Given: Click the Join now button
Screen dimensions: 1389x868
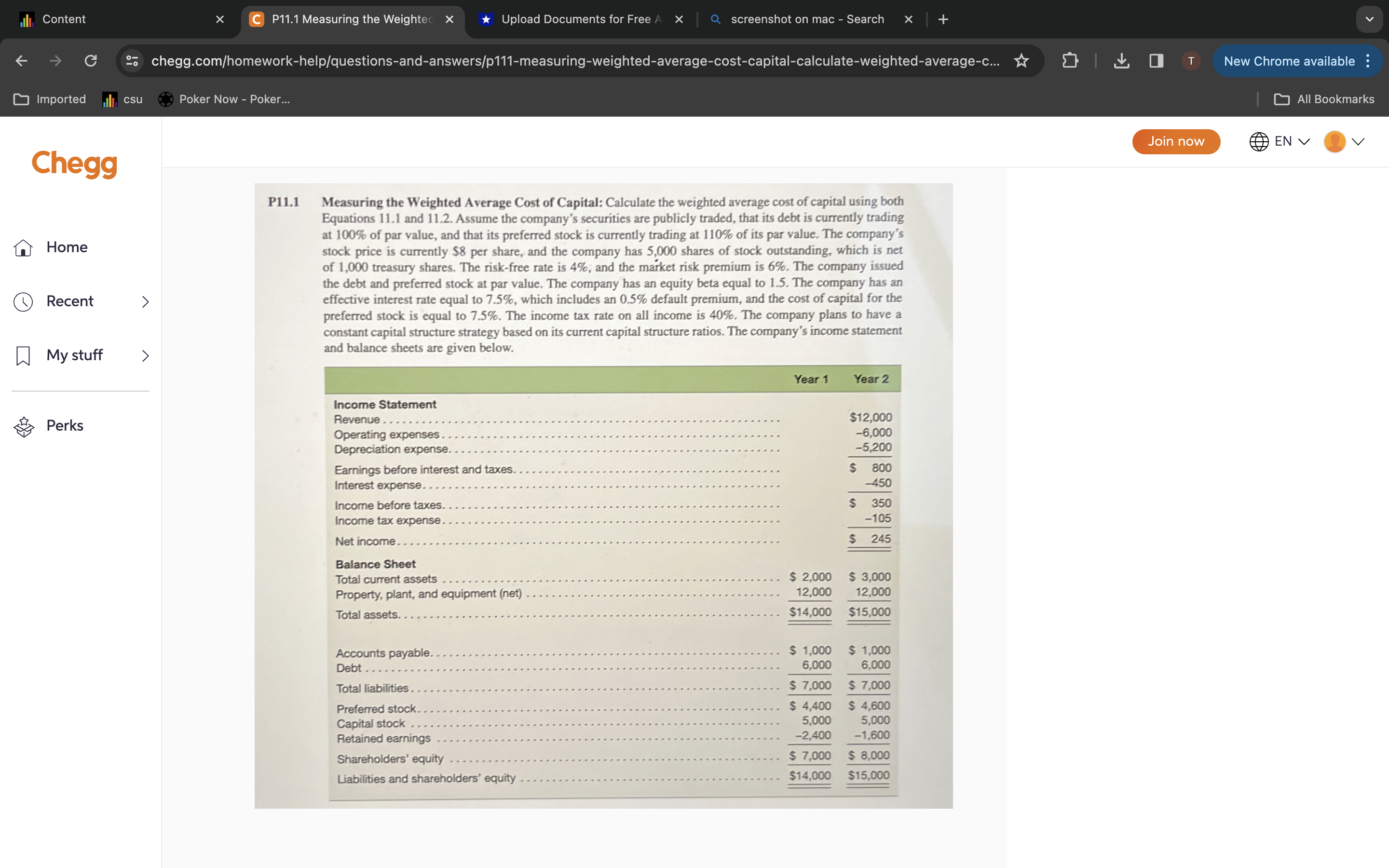Looking at the screenshot, I should [x=1176, y=141].
